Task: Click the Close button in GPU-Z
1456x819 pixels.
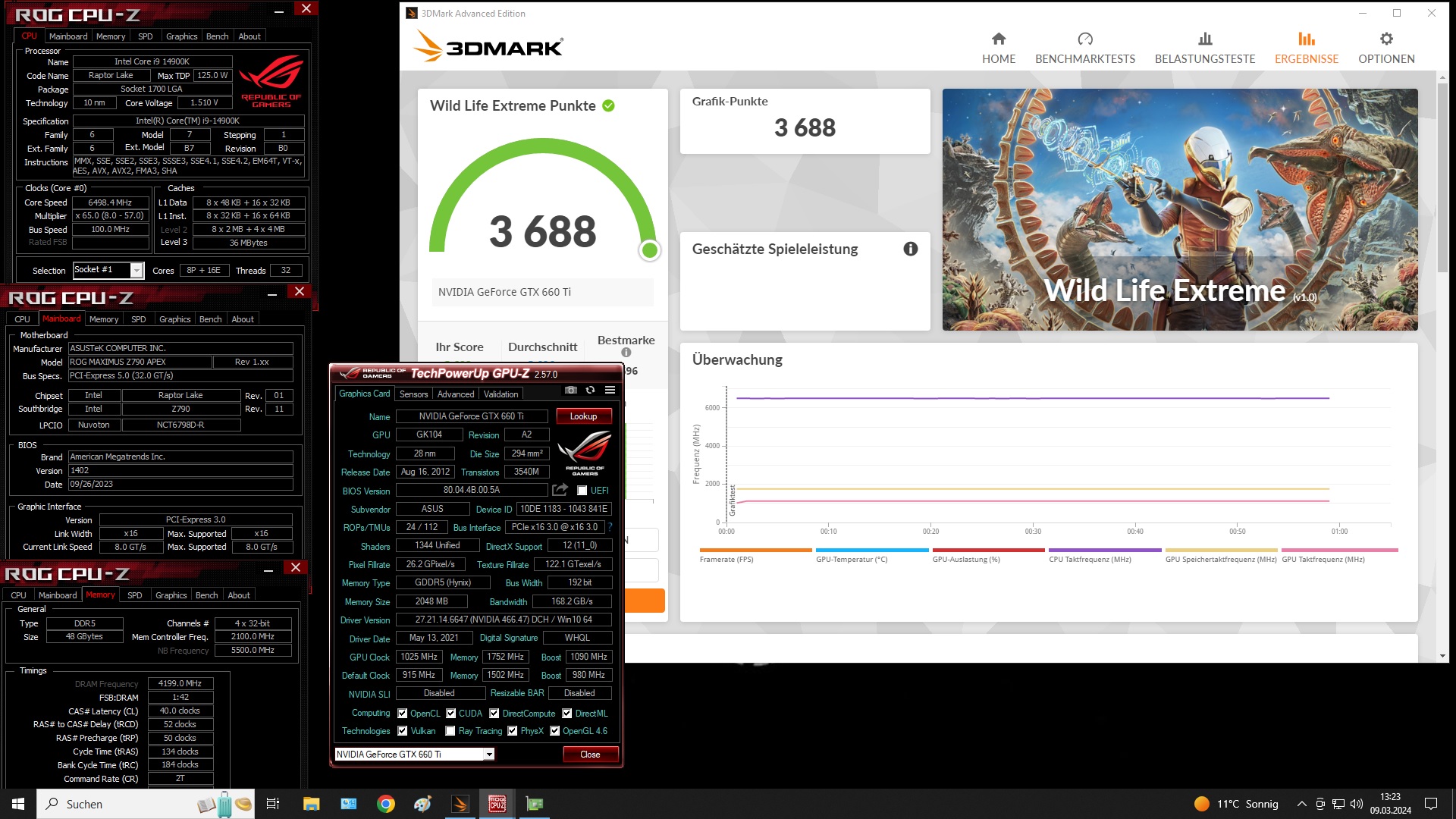Action: coord(591,755)
